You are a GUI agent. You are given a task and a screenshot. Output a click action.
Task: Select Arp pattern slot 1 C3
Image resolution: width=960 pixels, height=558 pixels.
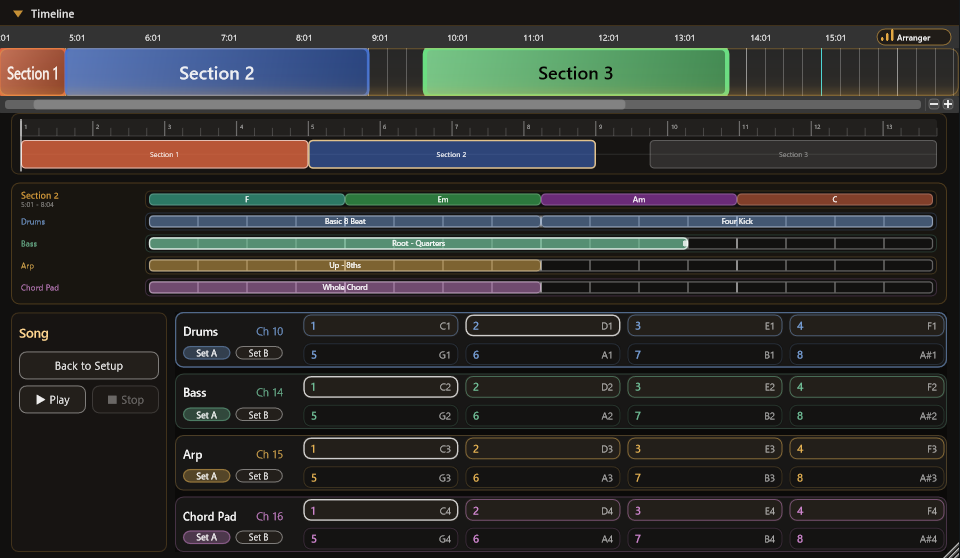[x=381, y=449]
